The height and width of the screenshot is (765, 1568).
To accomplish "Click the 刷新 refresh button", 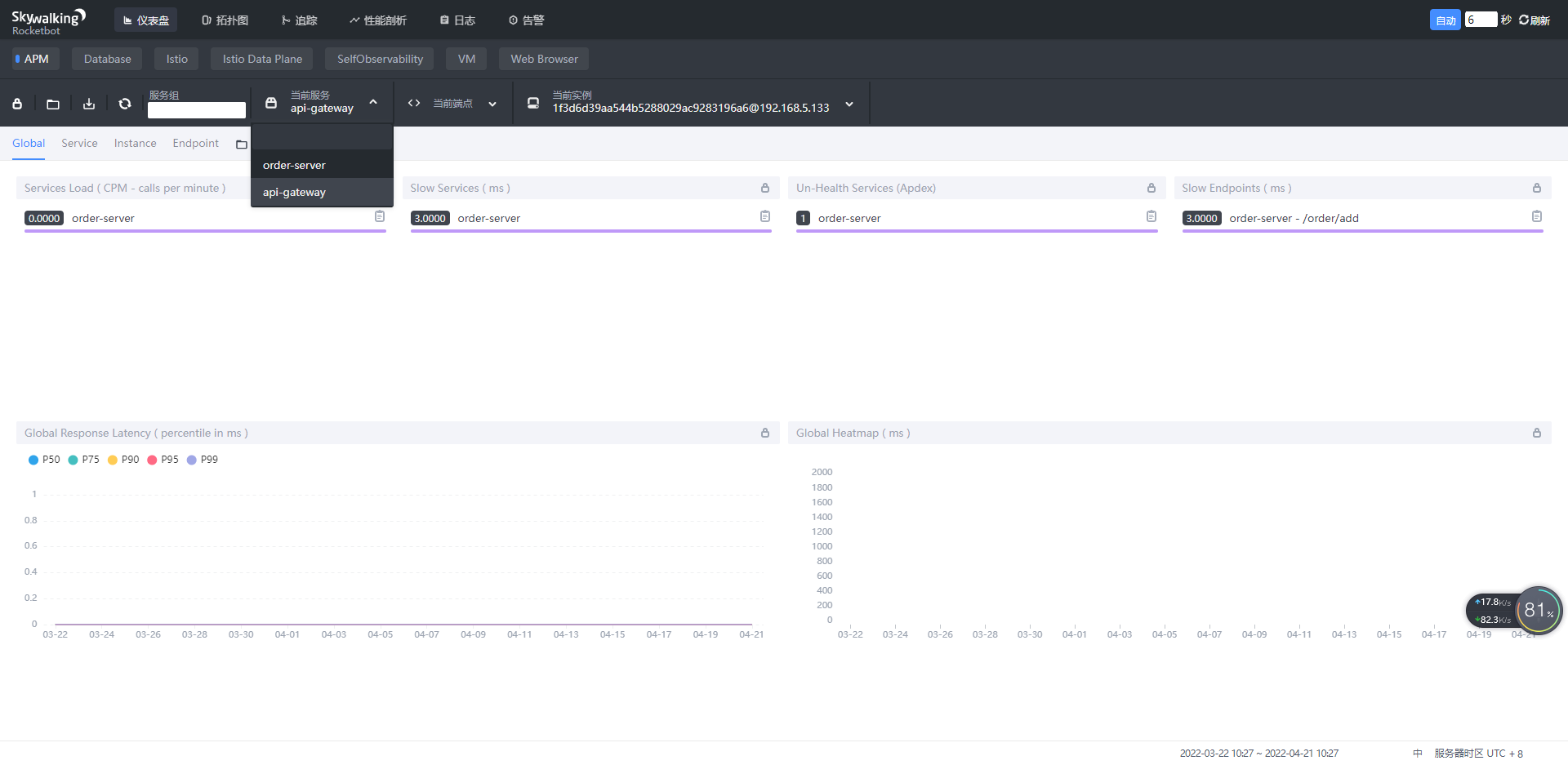I will point(1535,20).
